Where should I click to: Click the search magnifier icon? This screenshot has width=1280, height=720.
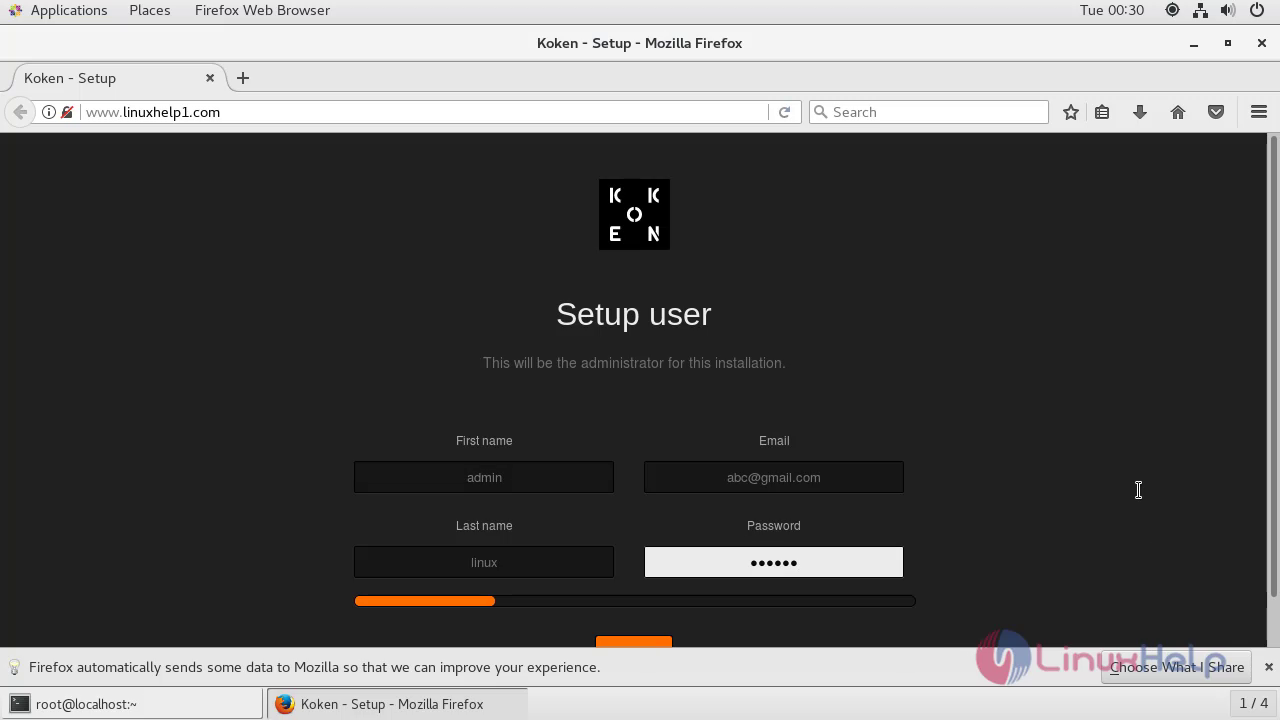tap(821, 112)
